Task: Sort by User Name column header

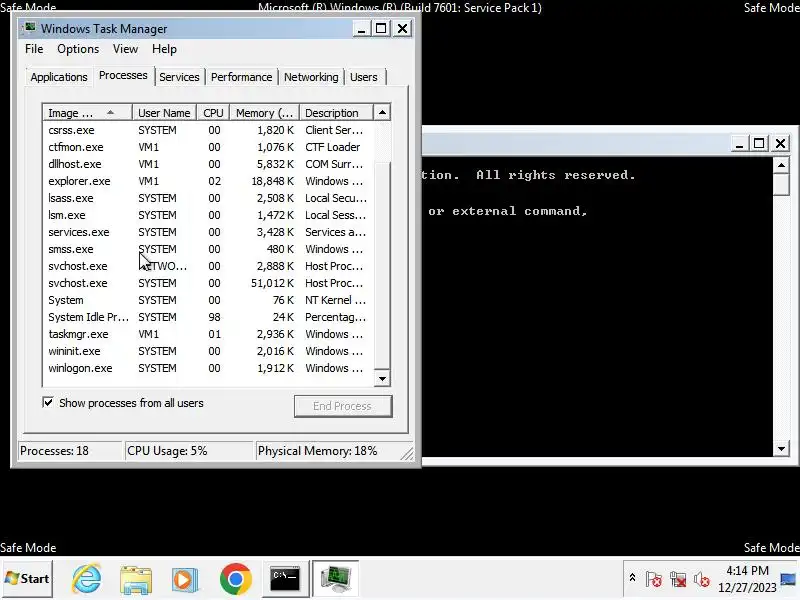Action: tap(164, 113)
